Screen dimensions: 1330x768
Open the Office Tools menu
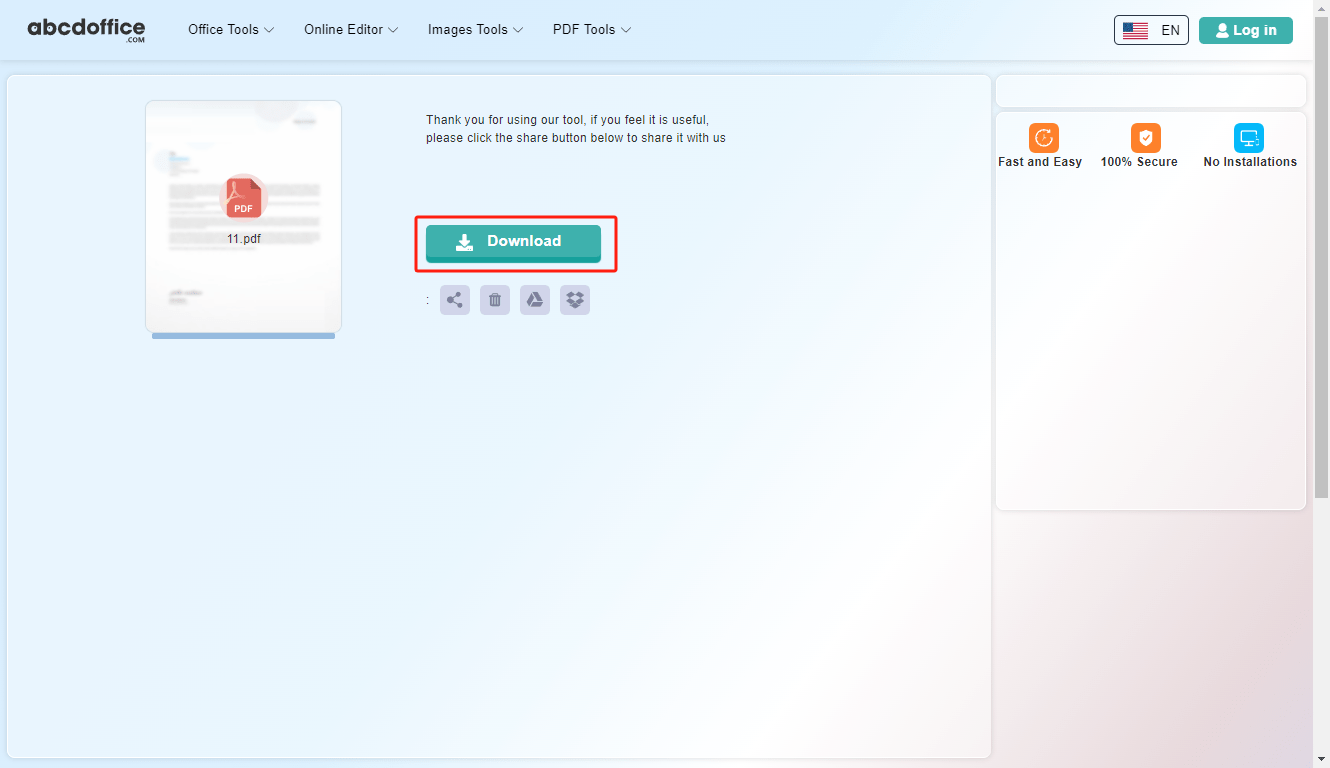pos(231,30)
